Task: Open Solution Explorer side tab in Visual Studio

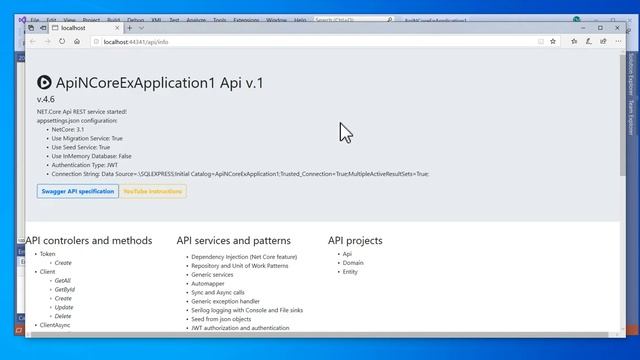Action: 631,75
